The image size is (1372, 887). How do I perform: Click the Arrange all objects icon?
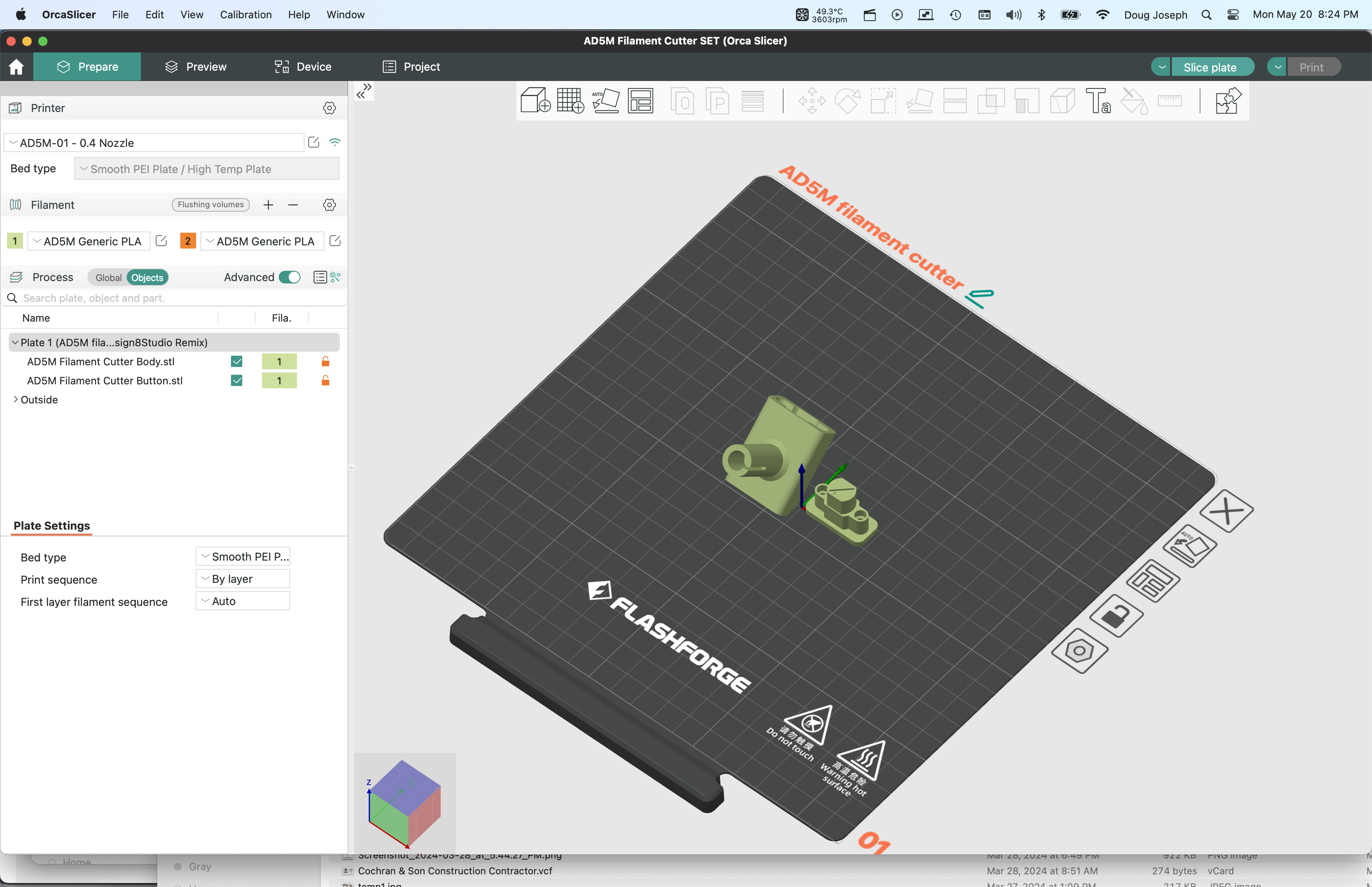(640, 101)
